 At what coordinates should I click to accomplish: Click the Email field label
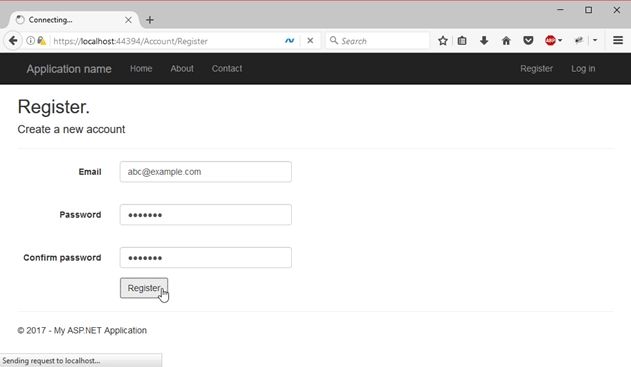click(x=90, y=172)
